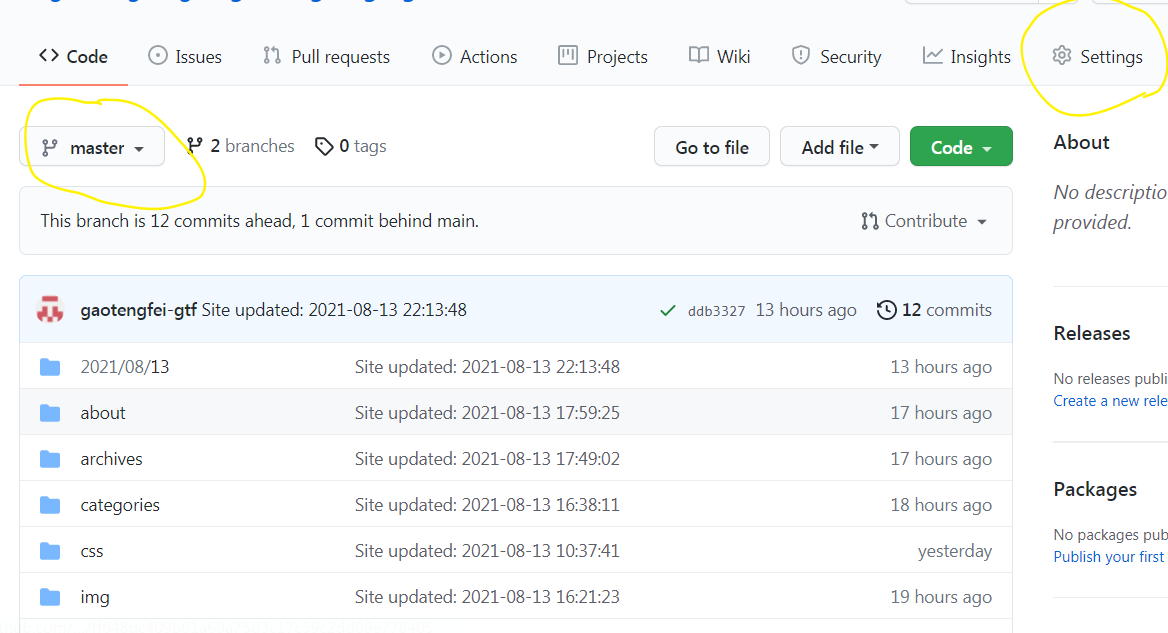The width and height of the screenshot is (1168, 633).
Task: Click the Pull requests icon
Action: pos(272,56)
